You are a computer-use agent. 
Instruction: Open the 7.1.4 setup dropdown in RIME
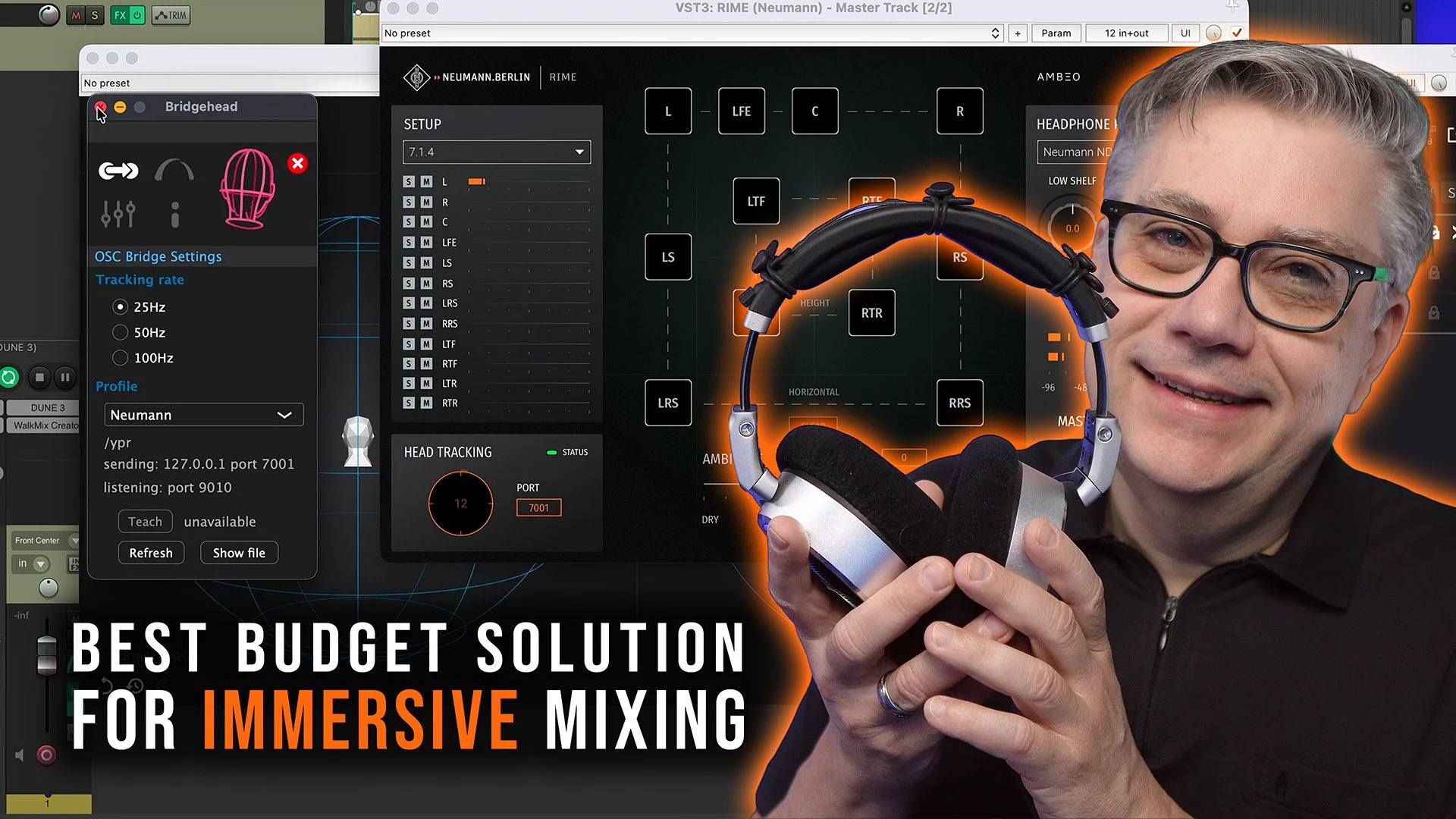[x=497, y=152]
